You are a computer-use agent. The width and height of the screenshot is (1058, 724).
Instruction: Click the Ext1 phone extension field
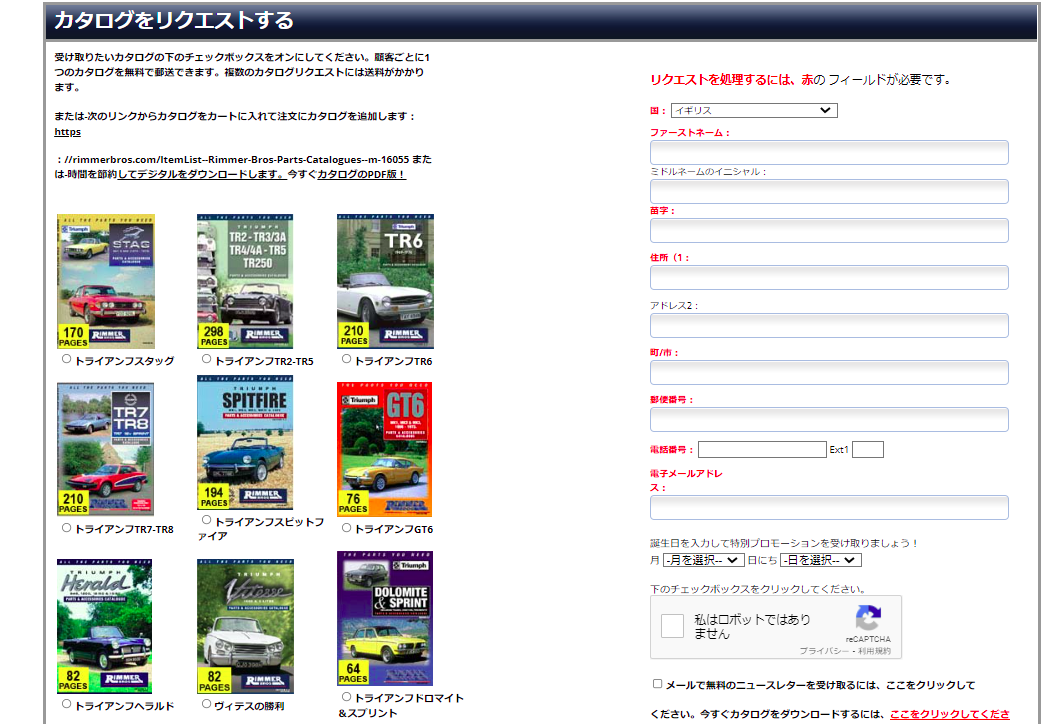[868, 449]
